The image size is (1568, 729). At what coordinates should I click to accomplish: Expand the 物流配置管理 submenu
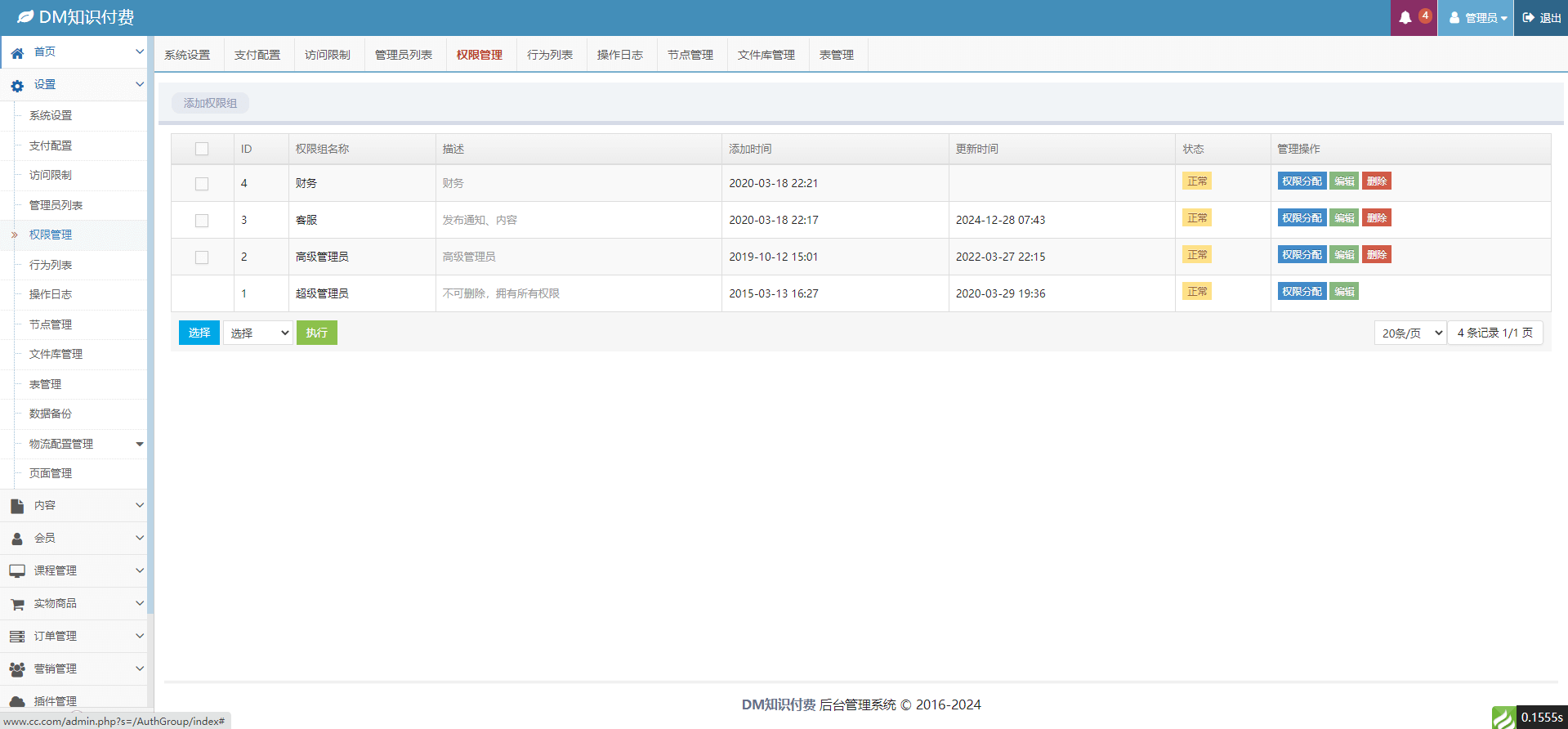(x=140, y=444)
